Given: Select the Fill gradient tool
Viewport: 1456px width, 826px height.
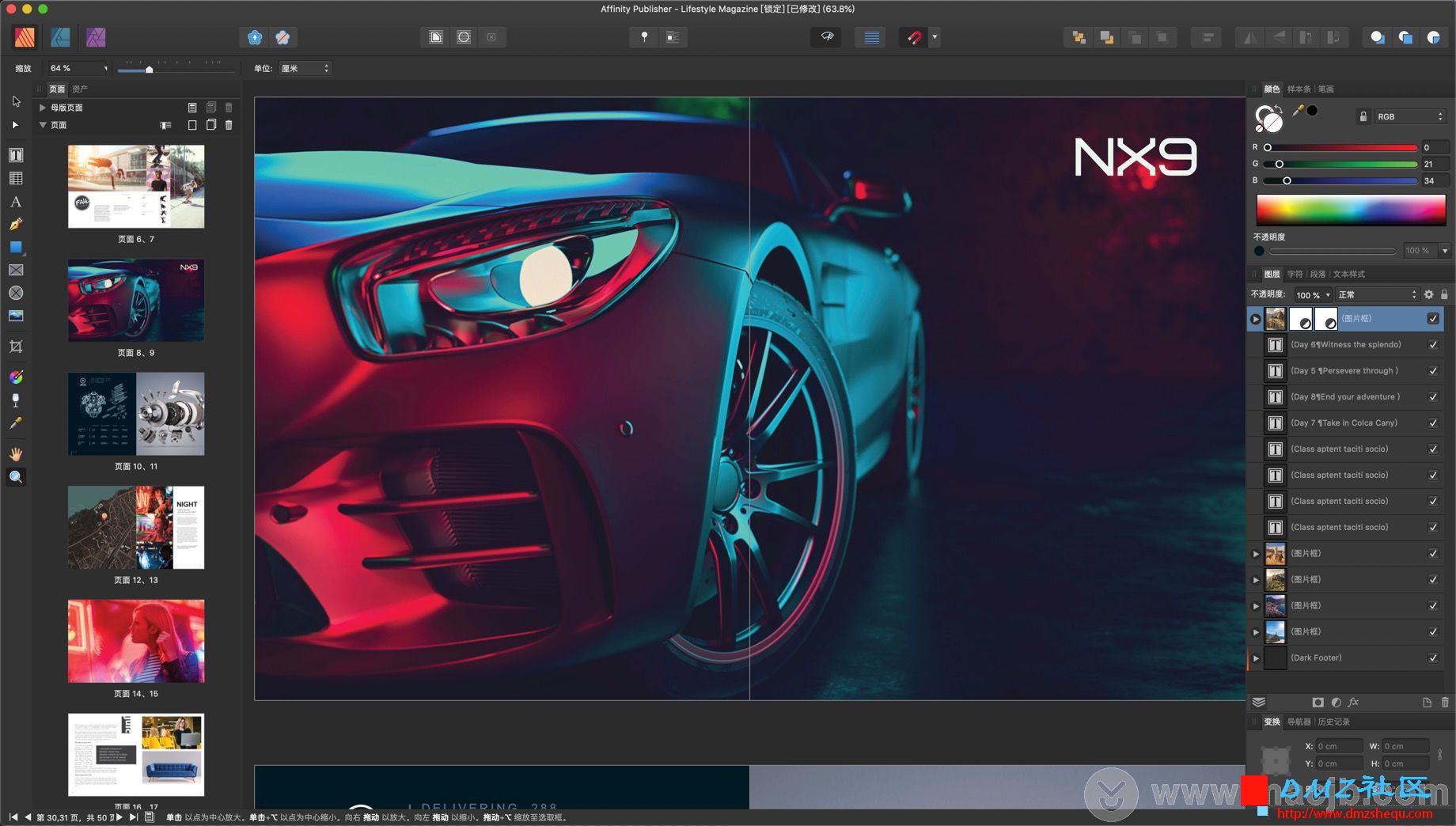Looking at the screenshot, I should [x=16, y=377].
